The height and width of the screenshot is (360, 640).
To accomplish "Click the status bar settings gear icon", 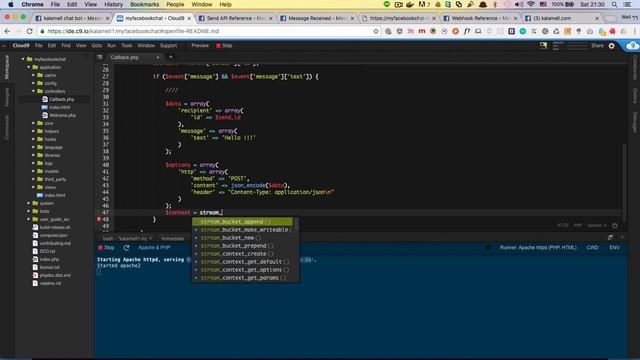I will click(x=615, y=225).
